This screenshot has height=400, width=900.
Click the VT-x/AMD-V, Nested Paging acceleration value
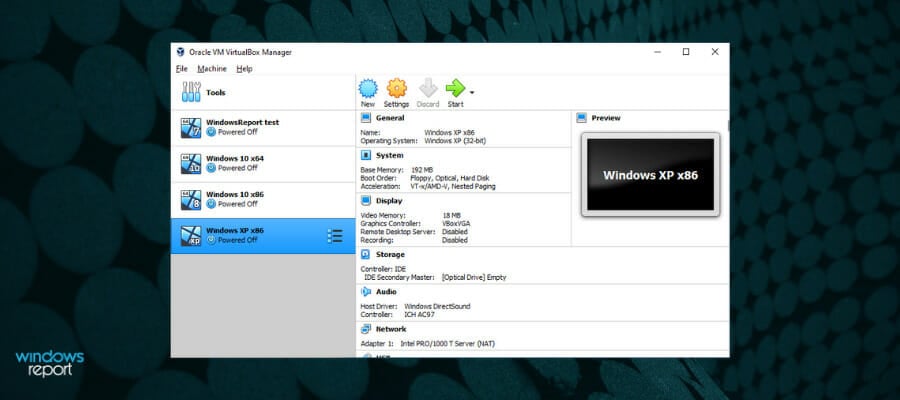tap(452, 187)
